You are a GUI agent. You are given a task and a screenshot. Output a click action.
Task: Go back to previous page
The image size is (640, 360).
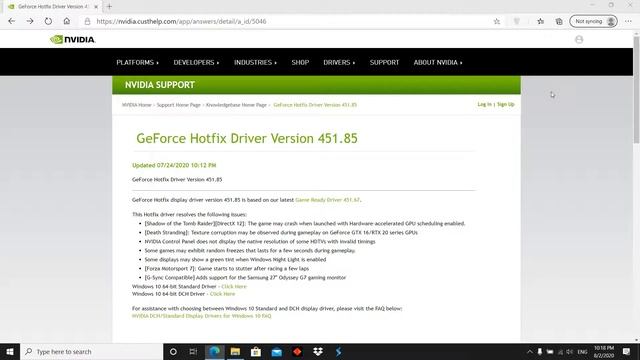pos(11,21)
